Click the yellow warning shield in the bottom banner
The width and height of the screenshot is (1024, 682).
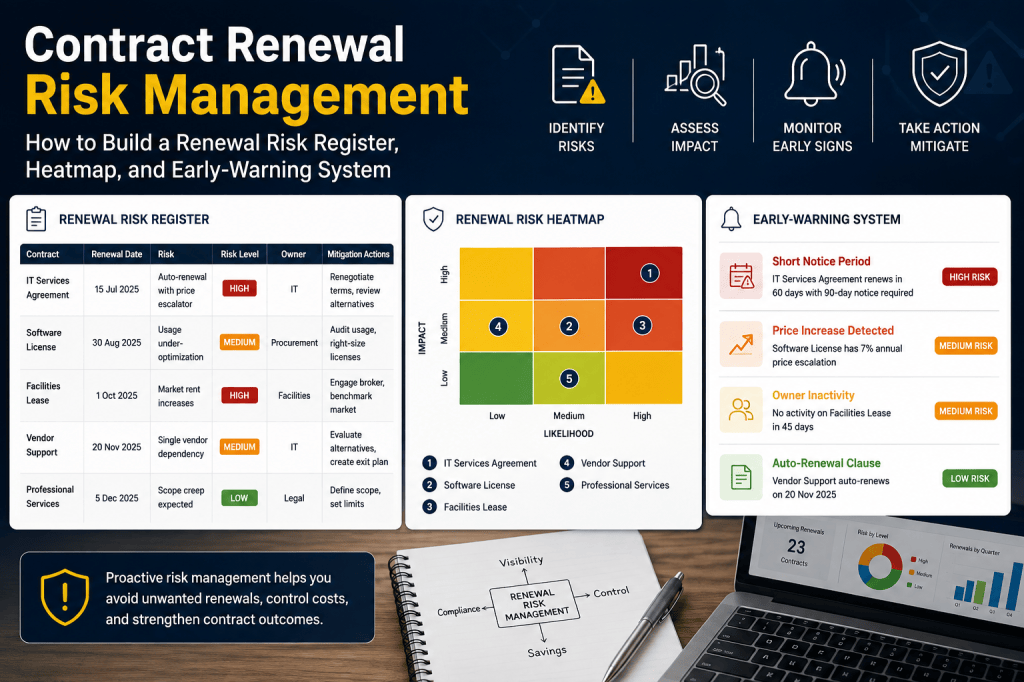65,597
